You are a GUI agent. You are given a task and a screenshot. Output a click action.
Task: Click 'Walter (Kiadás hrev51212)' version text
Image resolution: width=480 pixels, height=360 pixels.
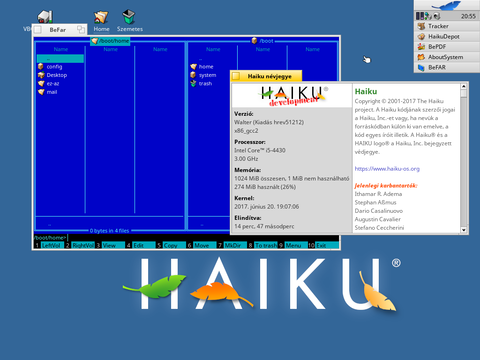coord(269,122)
